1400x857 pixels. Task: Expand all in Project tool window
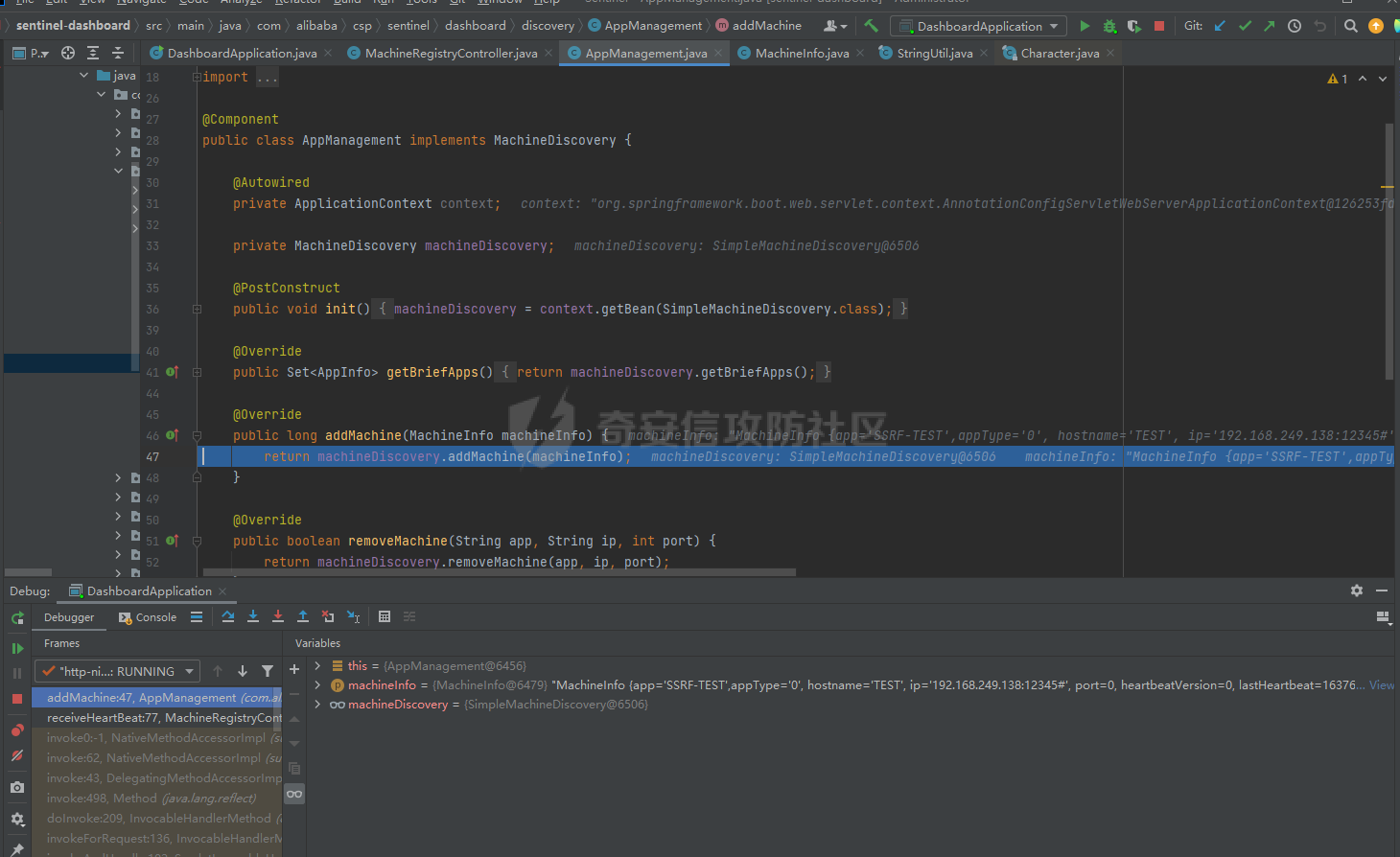pos(93,53)
